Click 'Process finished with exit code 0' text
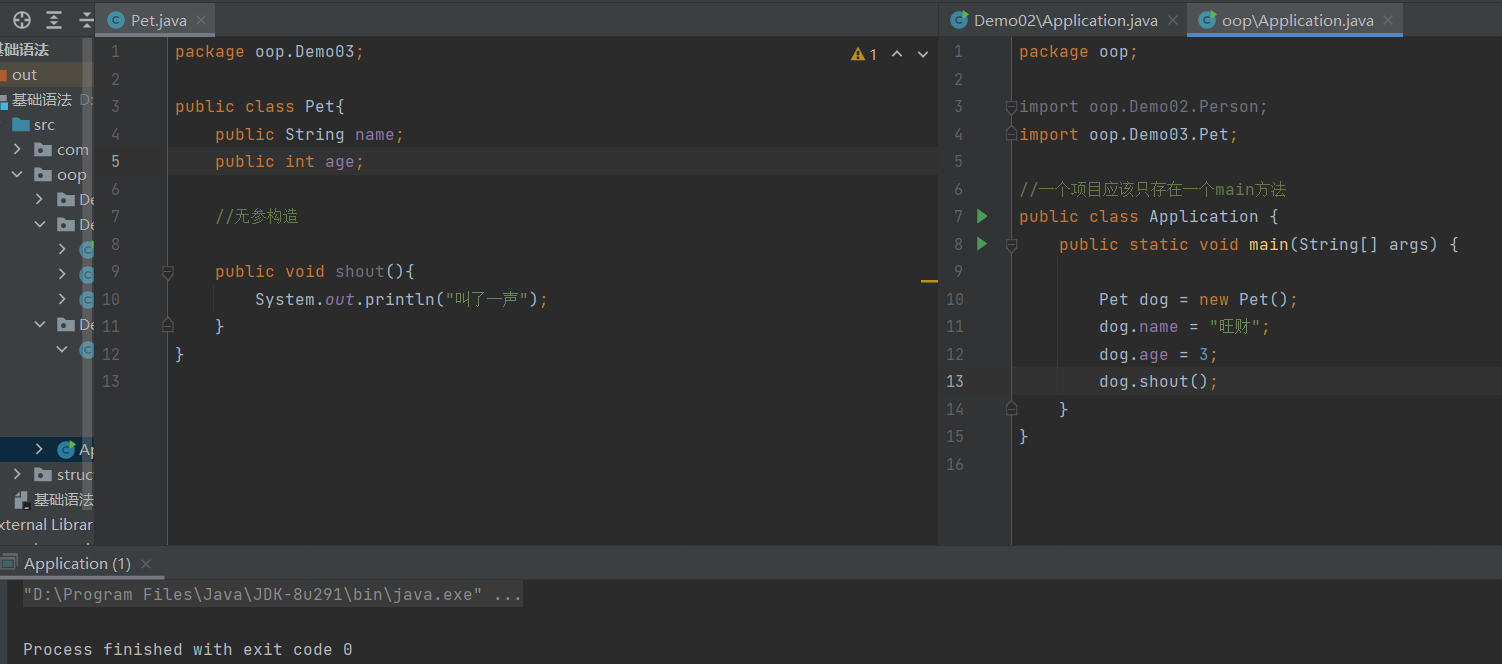 [188, 649]
